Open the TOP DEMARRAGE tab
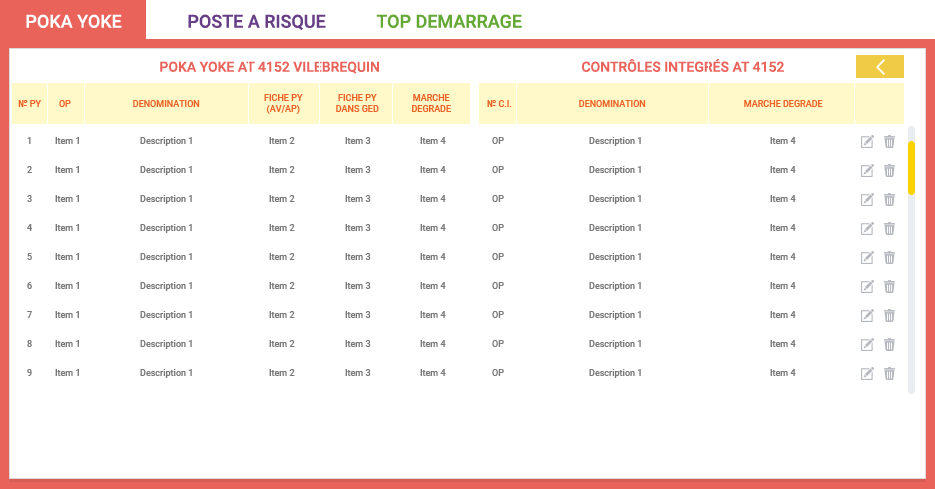 coord(449,21)
